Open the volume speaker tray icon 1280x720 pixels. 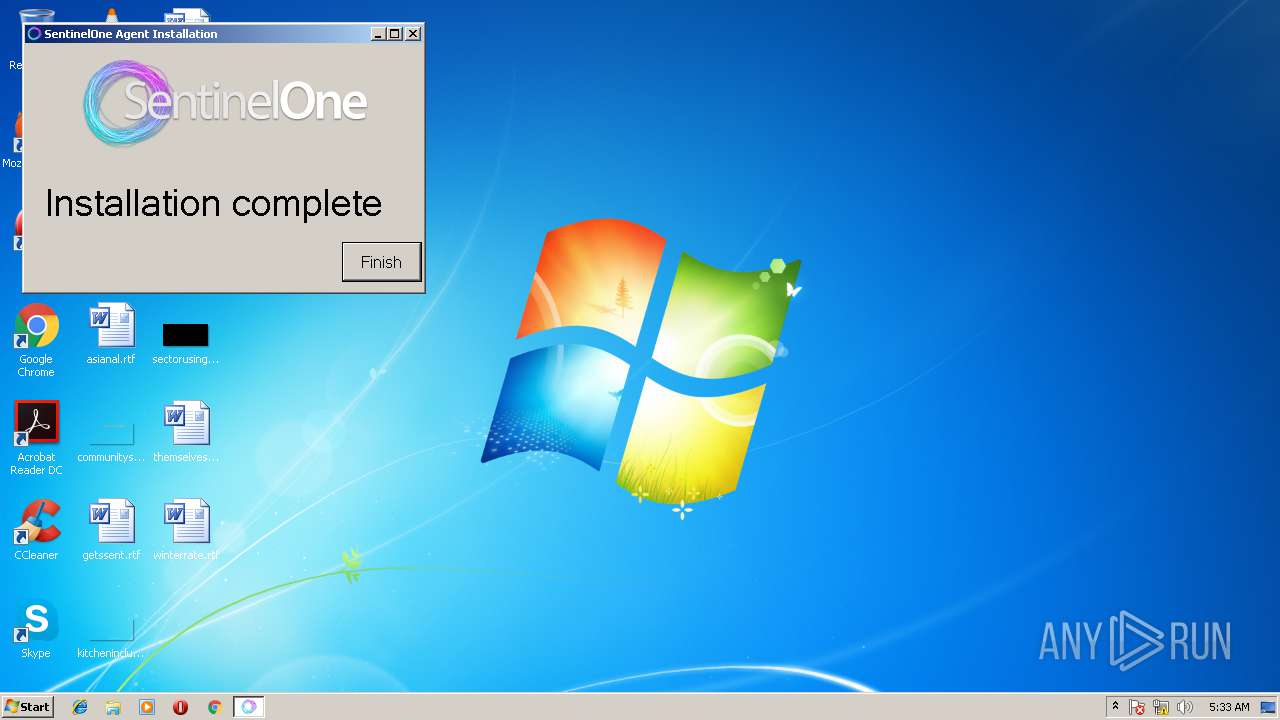click(x=1185, y=707)
